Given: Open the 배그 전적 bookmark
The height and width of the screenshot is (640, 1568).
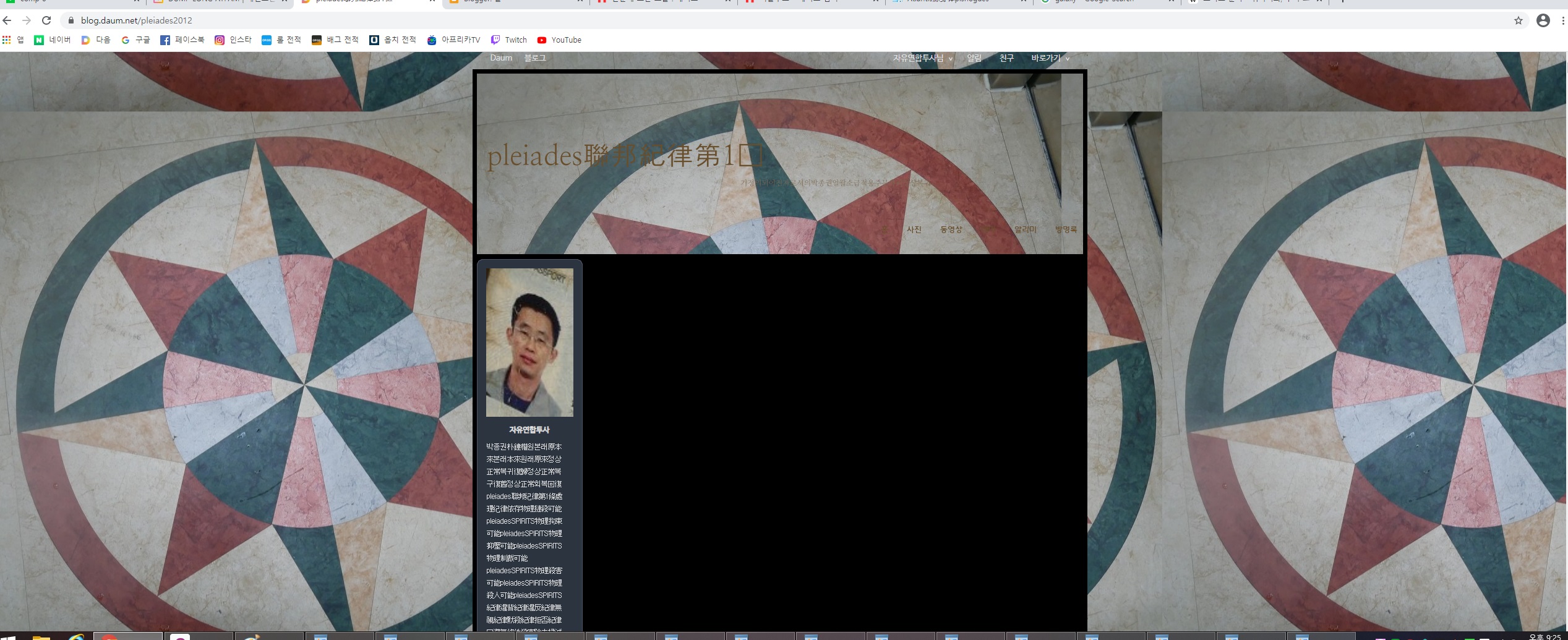Looking at the screenshot, I should point(335,40).
